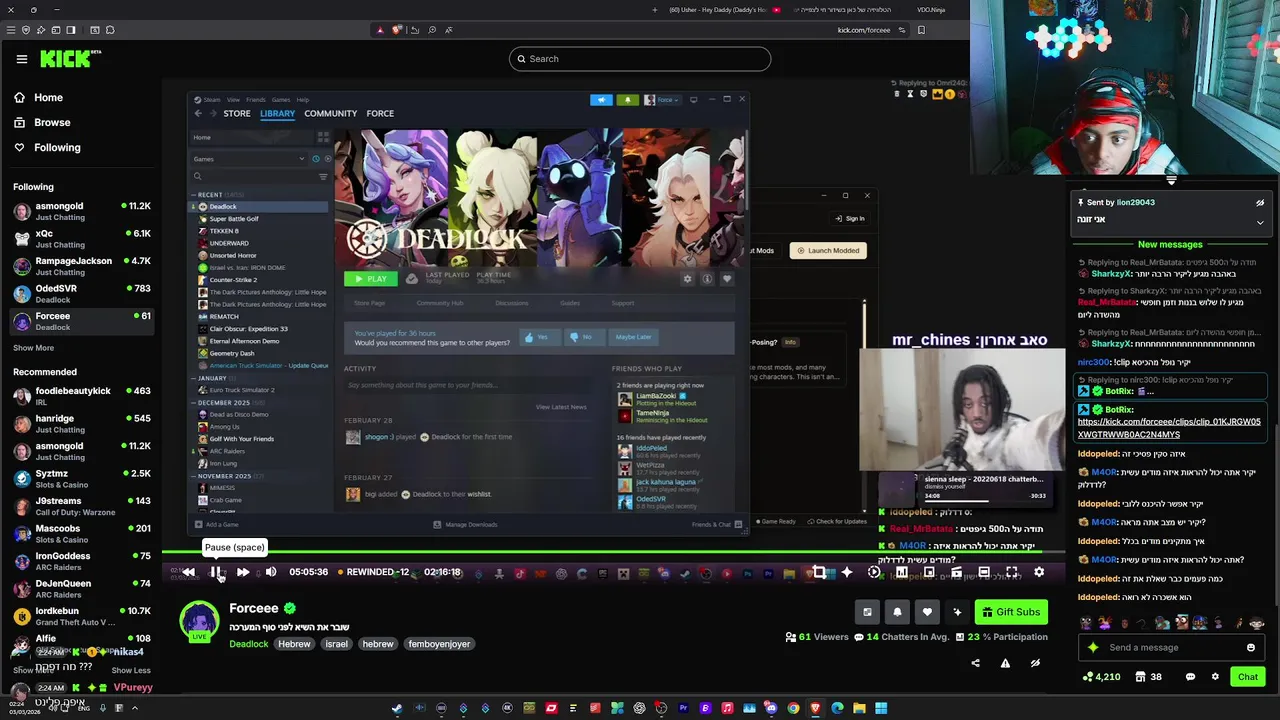
Task: Open xQc channel in Following list
Action: (80, 239)
